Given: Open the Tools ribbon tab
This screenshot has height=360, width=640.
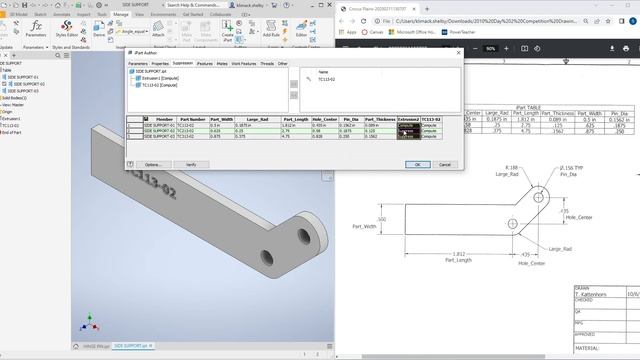Looking at the screenshot, I should coord(102,14).
